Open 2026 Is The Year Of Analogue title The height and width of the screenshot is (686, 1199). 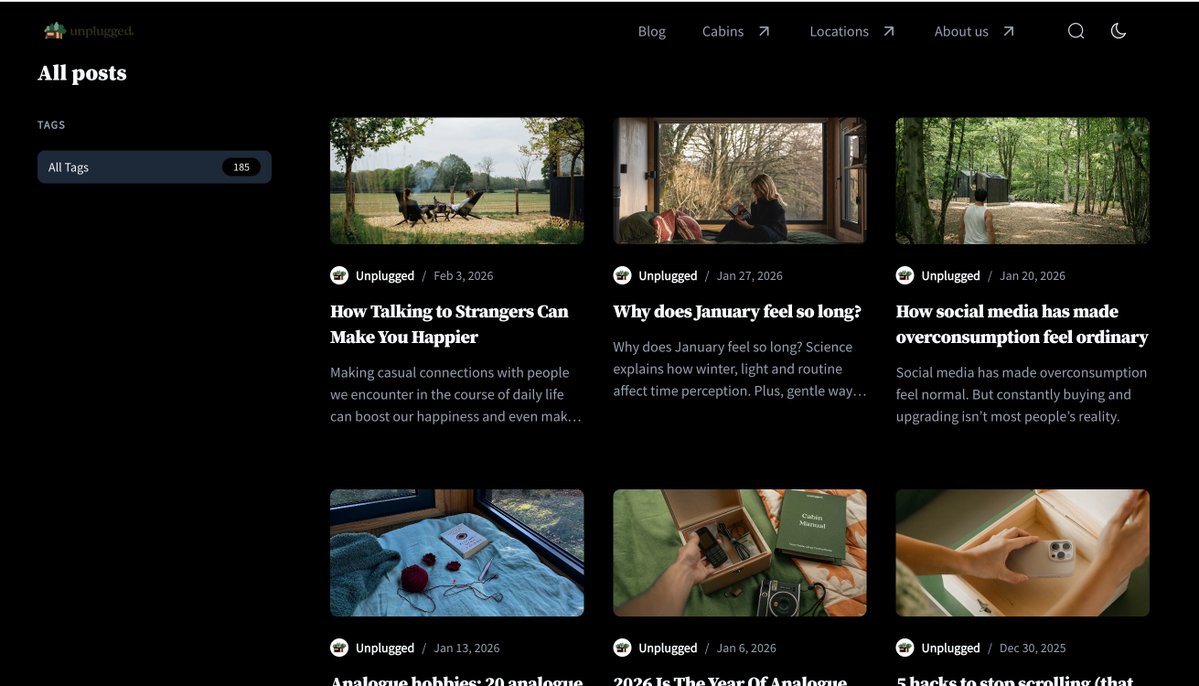[x=730, y=680]
